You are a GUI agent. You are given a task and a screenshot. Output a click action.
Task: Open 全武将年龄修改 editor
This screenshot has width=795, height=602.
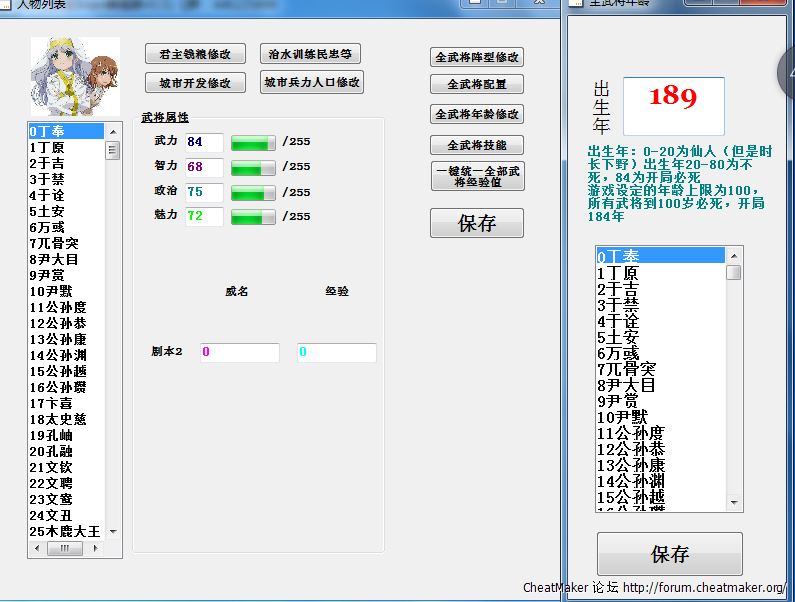[477, 114]
